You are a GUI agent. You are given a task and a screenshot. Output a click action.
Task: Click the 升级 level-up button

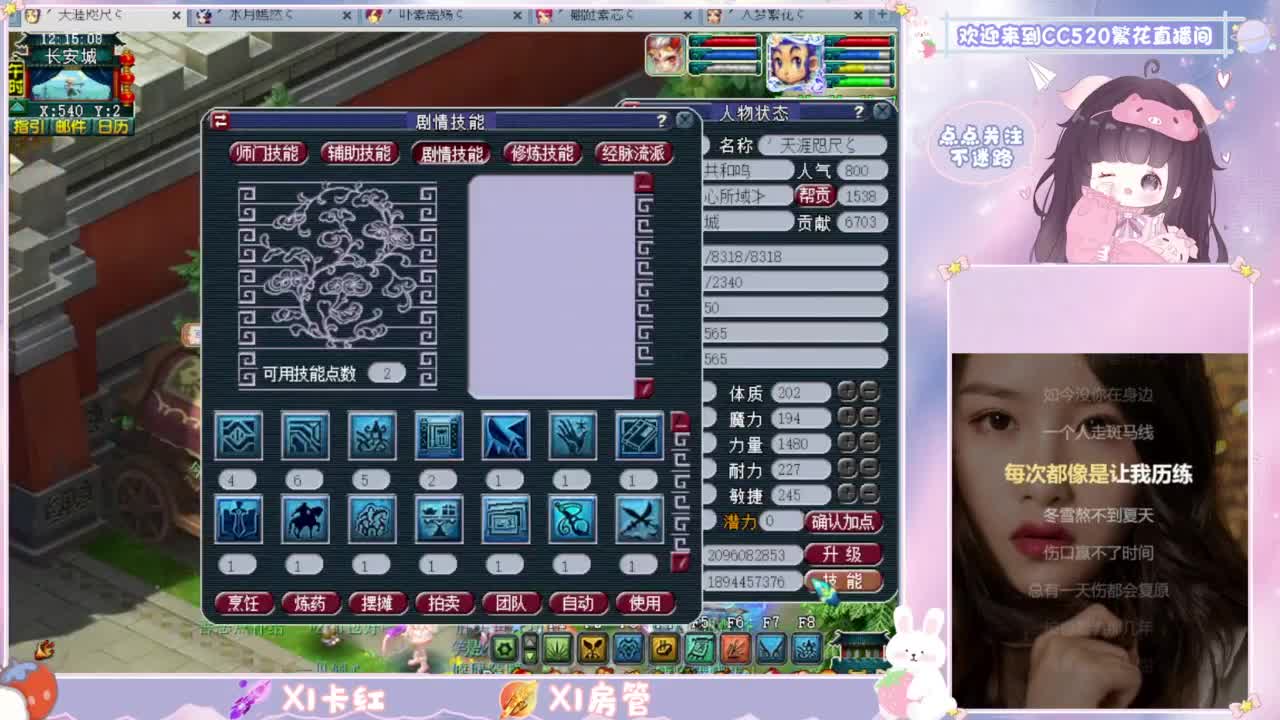[x=843, y=554]
